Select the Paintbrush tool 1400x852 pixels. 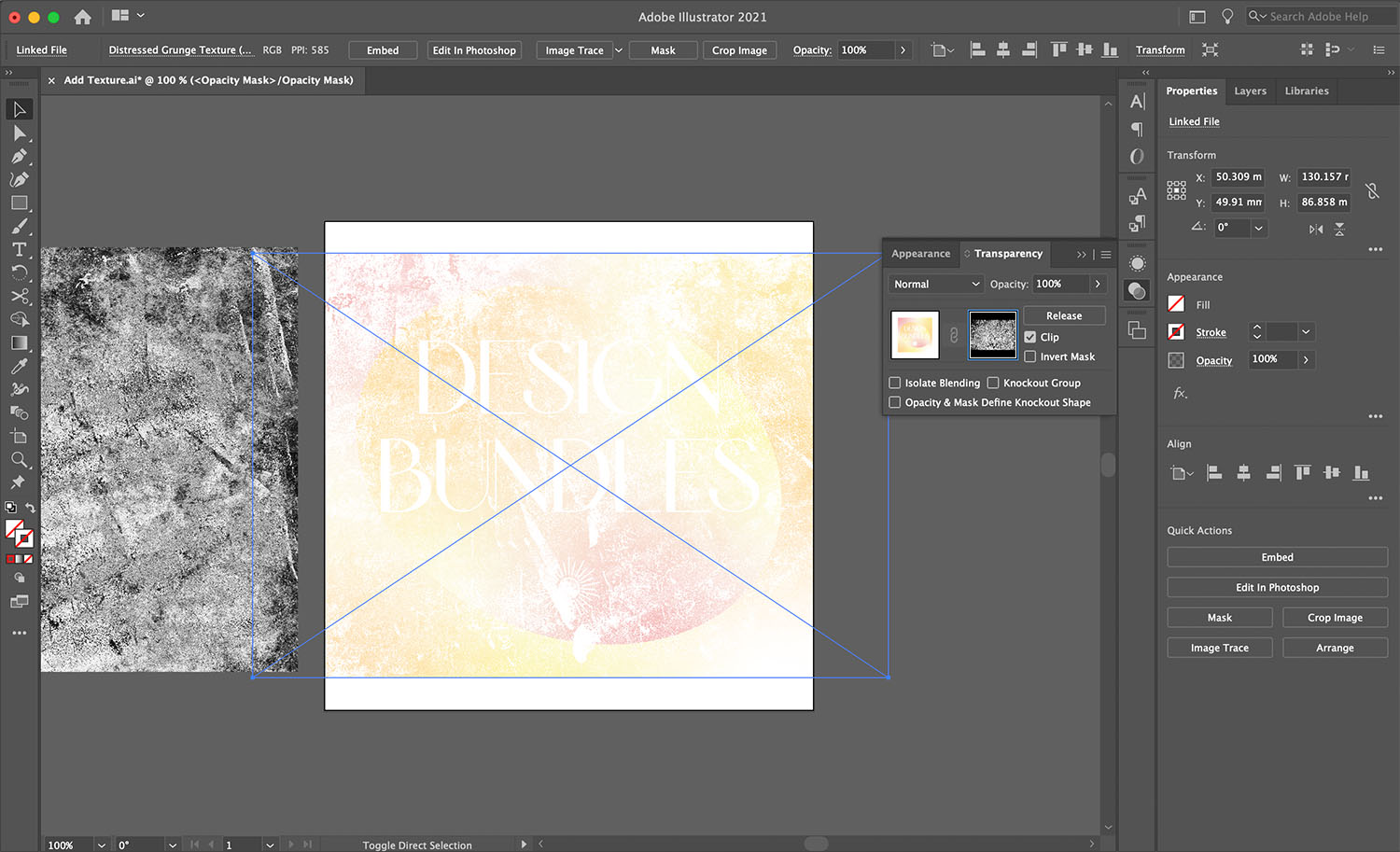[19, 226]
